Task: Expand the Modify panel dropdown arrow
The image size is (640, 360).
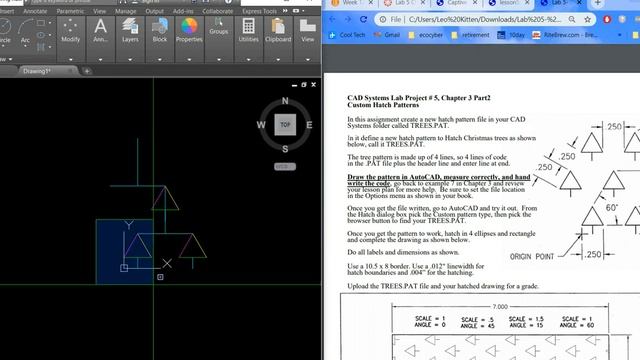Action: (x=70, y=60)
